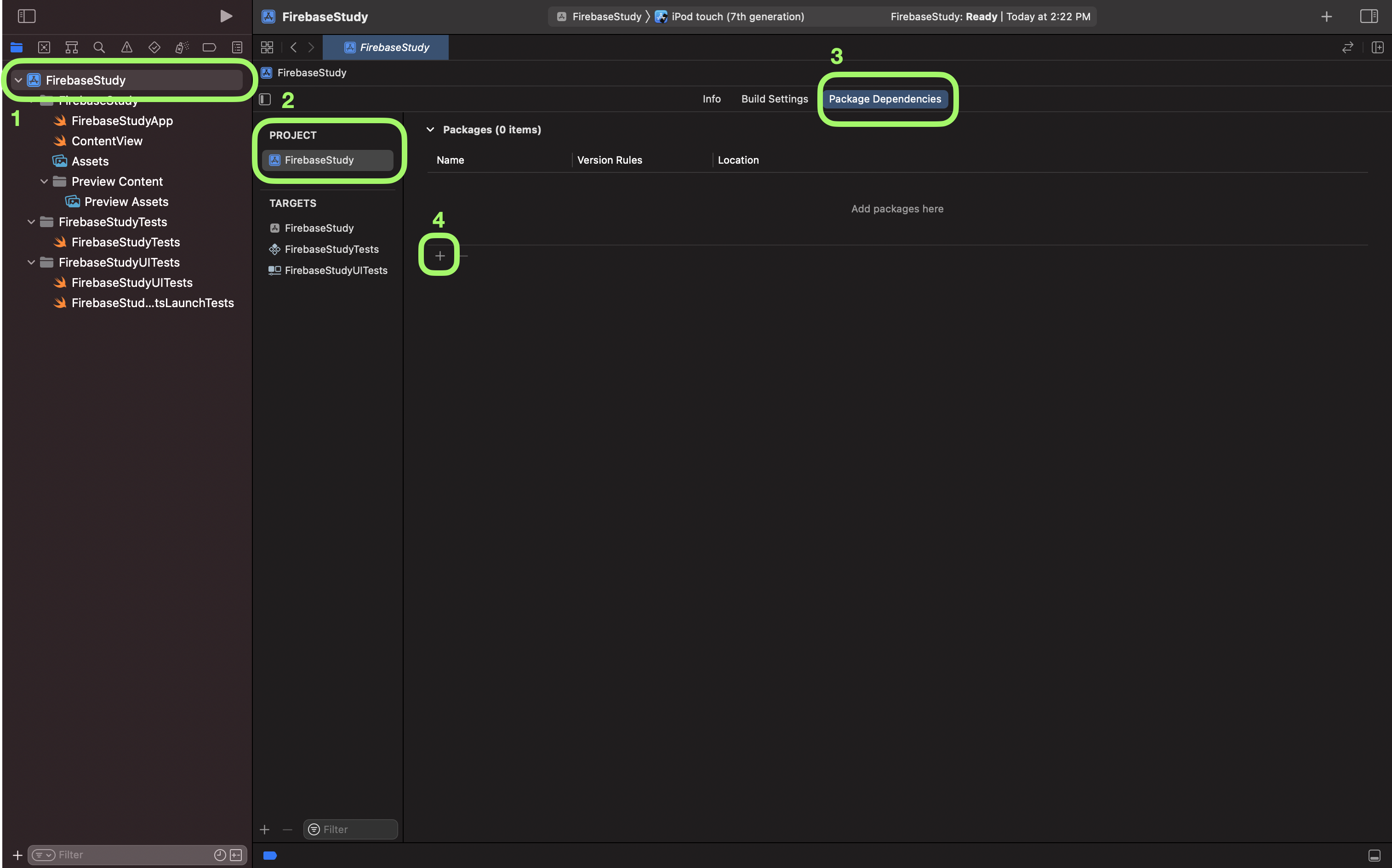Add a package dependency with plus
1392x868 pixels.
439,256
